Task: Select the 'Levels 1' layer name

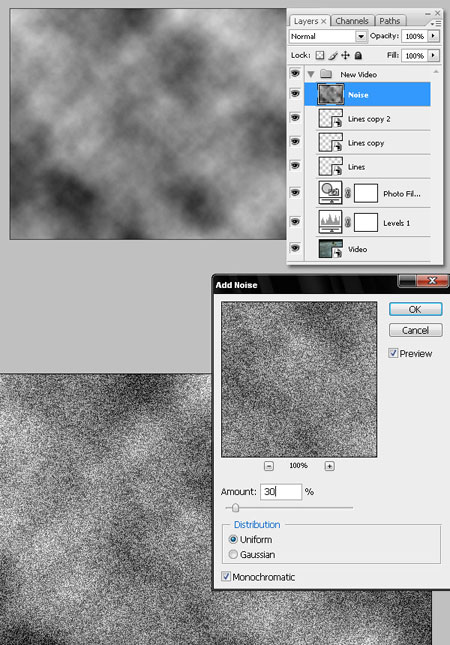Action: (397, 223)
